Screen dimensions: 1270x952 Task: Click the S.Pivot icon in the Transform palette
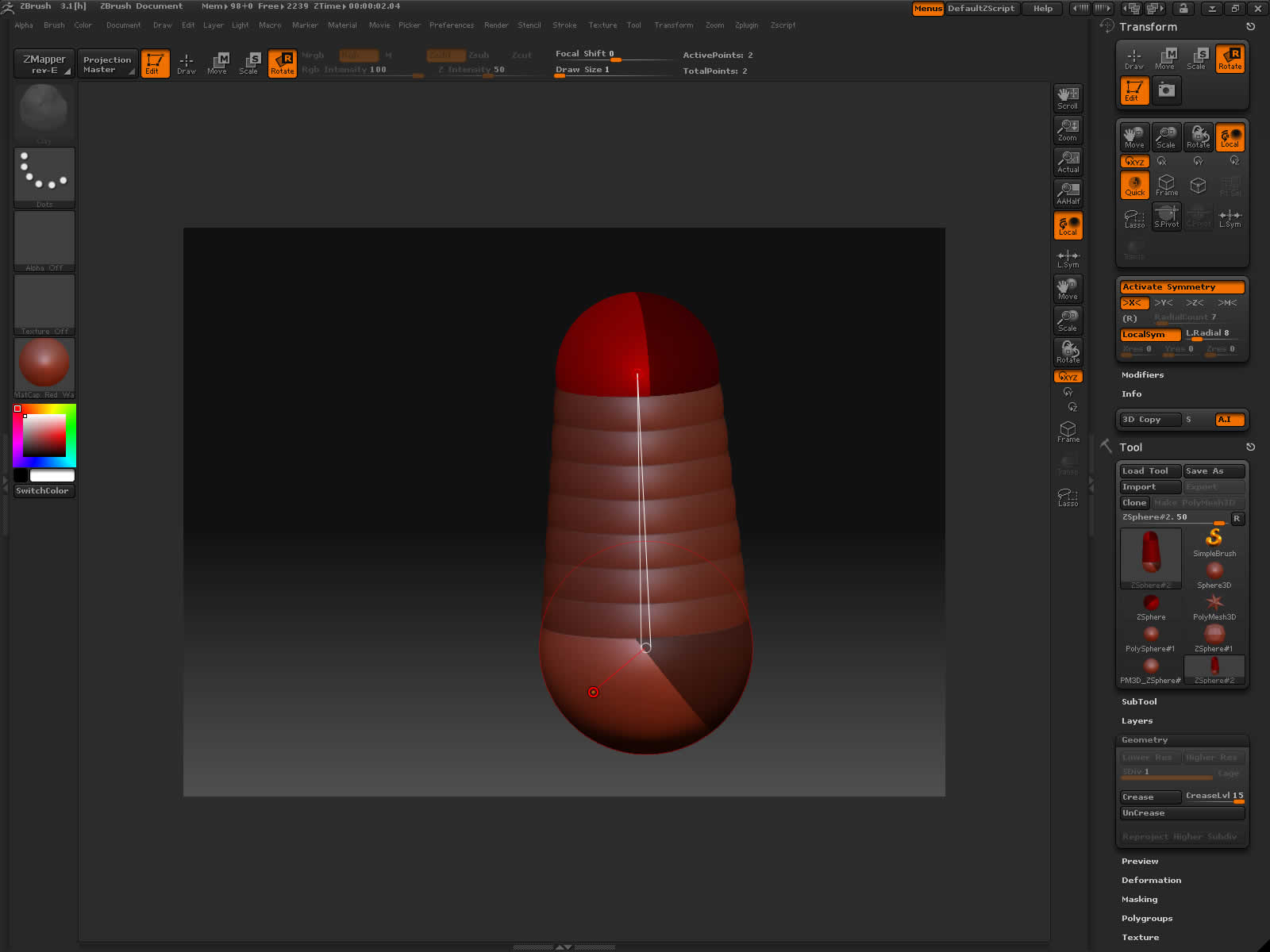1166,216
